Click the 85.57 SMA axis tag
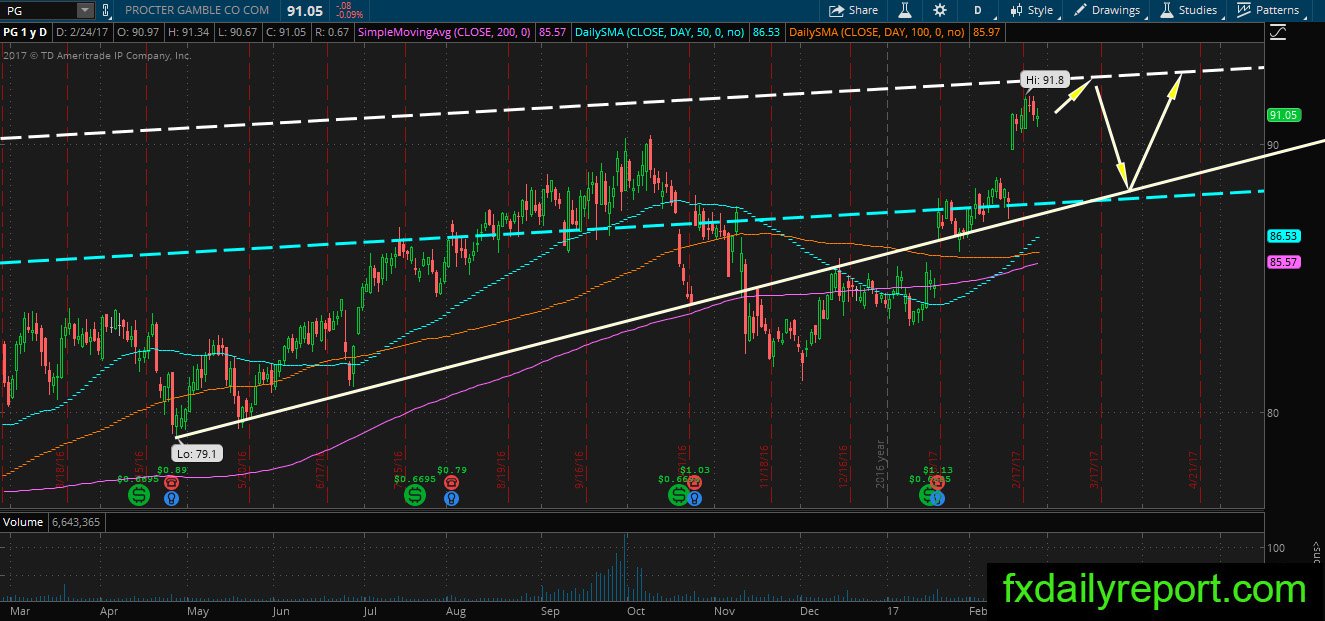This screenshot has width=1325, height=621. coord(1283,262)
